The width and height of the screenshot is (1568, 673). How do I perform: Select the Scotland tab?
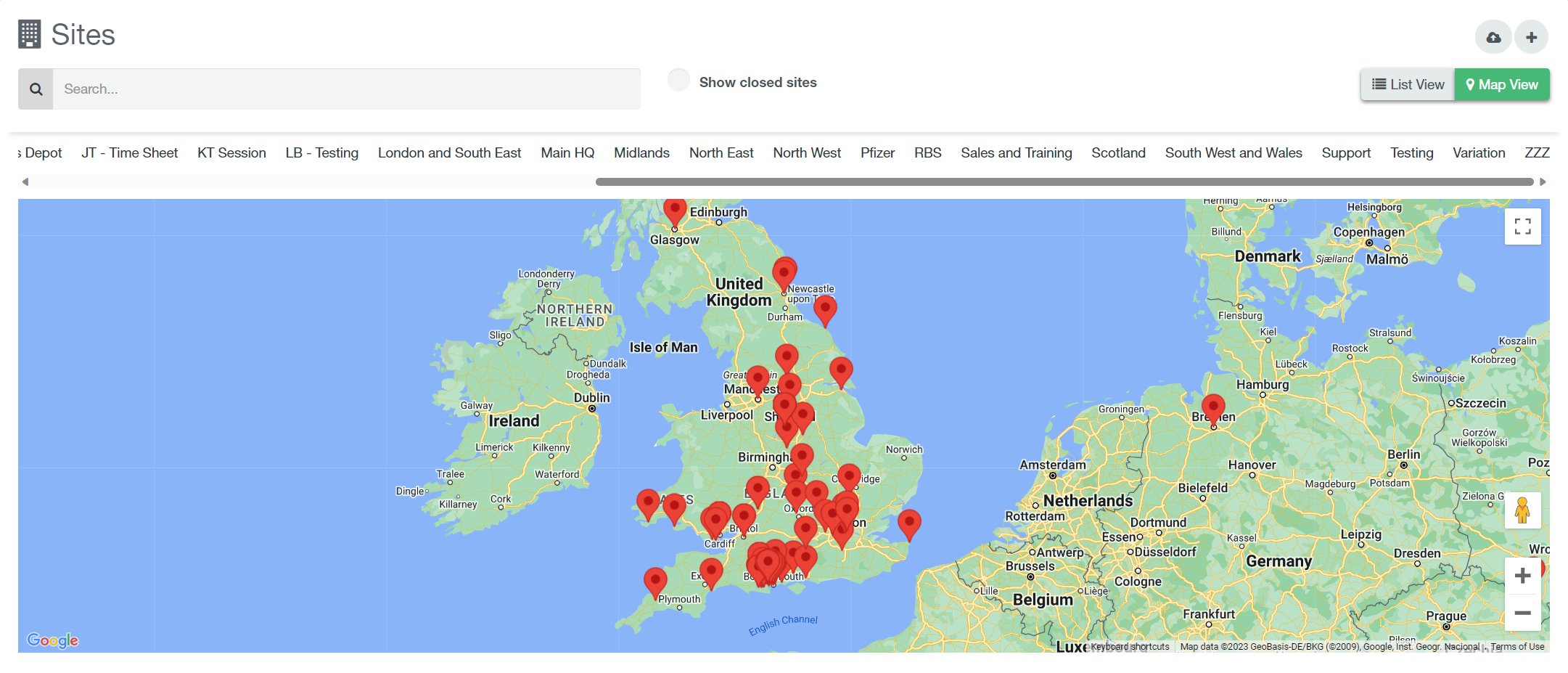coord(1118,153)
